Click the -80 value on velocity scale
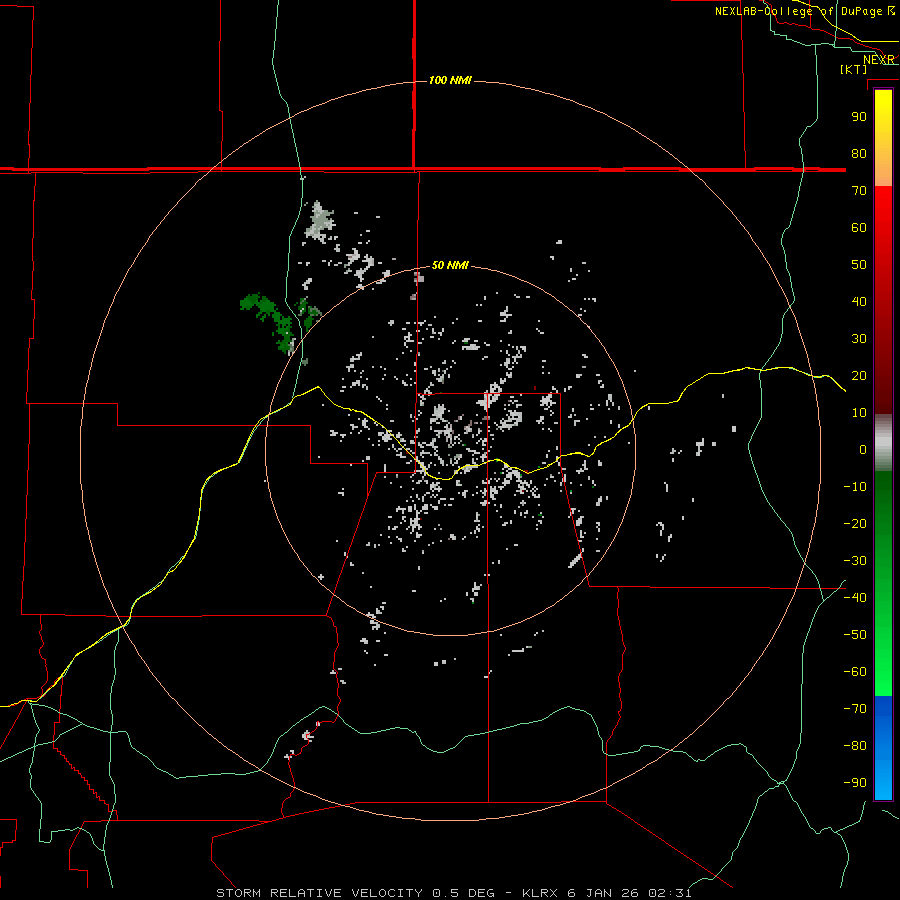Screen dimensions: 900x900 [855, 746]
